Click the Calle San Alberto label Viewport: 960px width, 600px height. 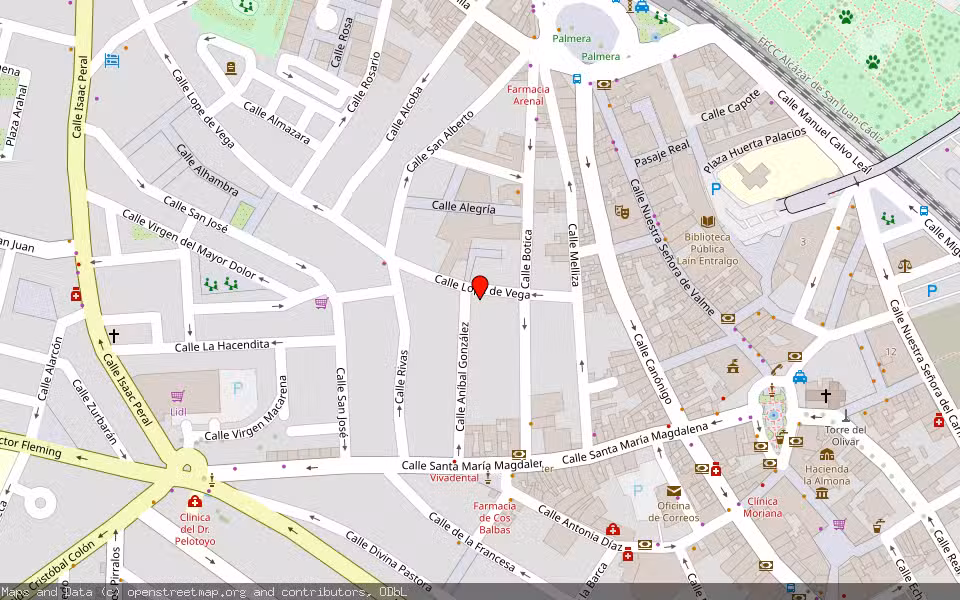[x=440, y=141]
